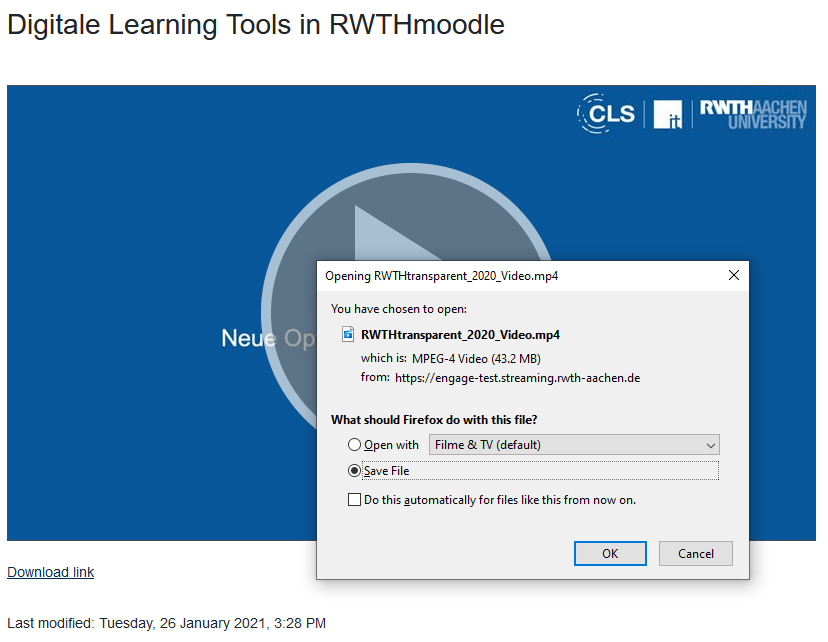Confirm the download with OK

(610, 553)
